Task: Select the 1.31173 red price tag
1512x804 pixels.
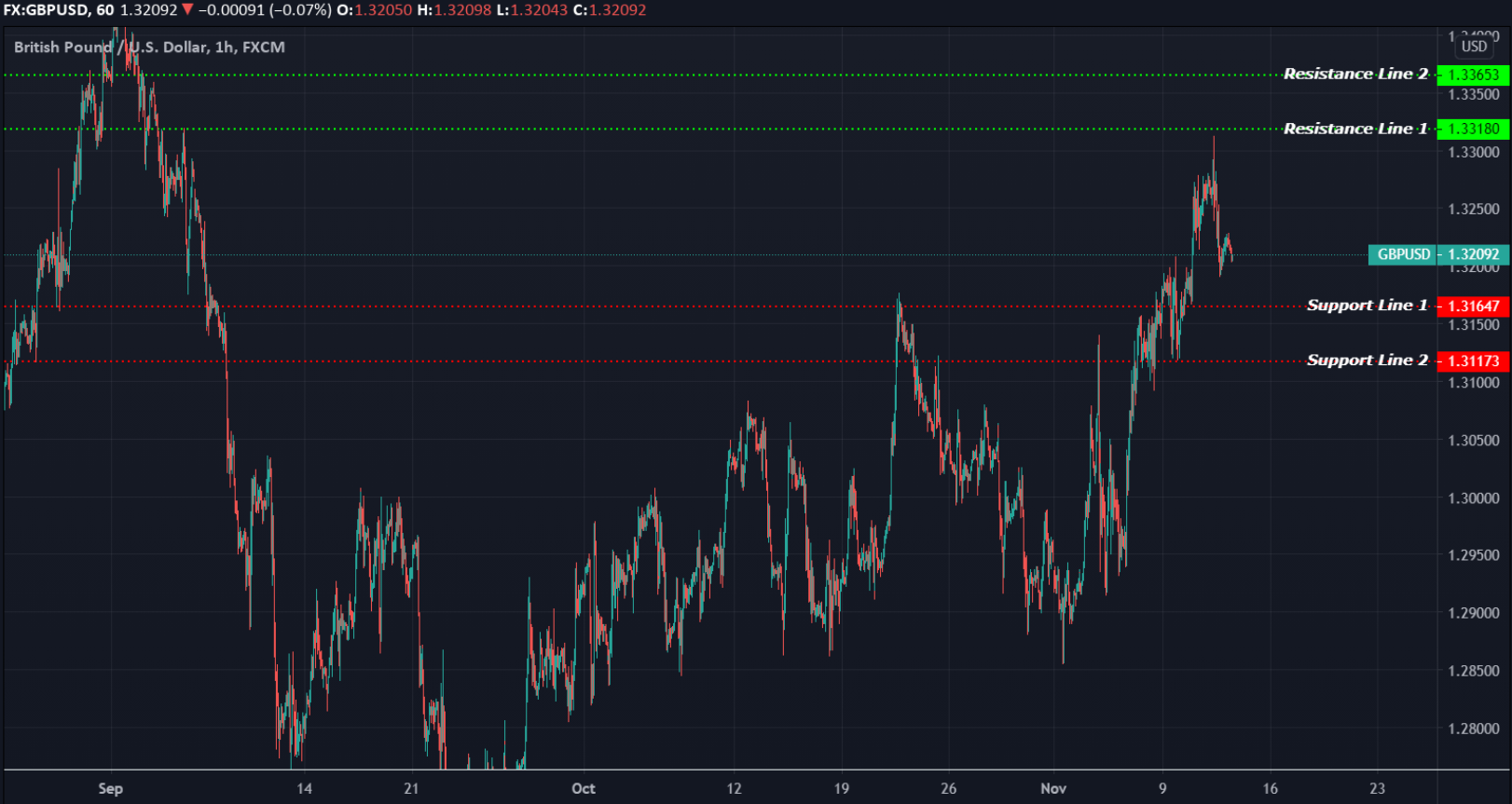Action: [x=1473, y=361]
